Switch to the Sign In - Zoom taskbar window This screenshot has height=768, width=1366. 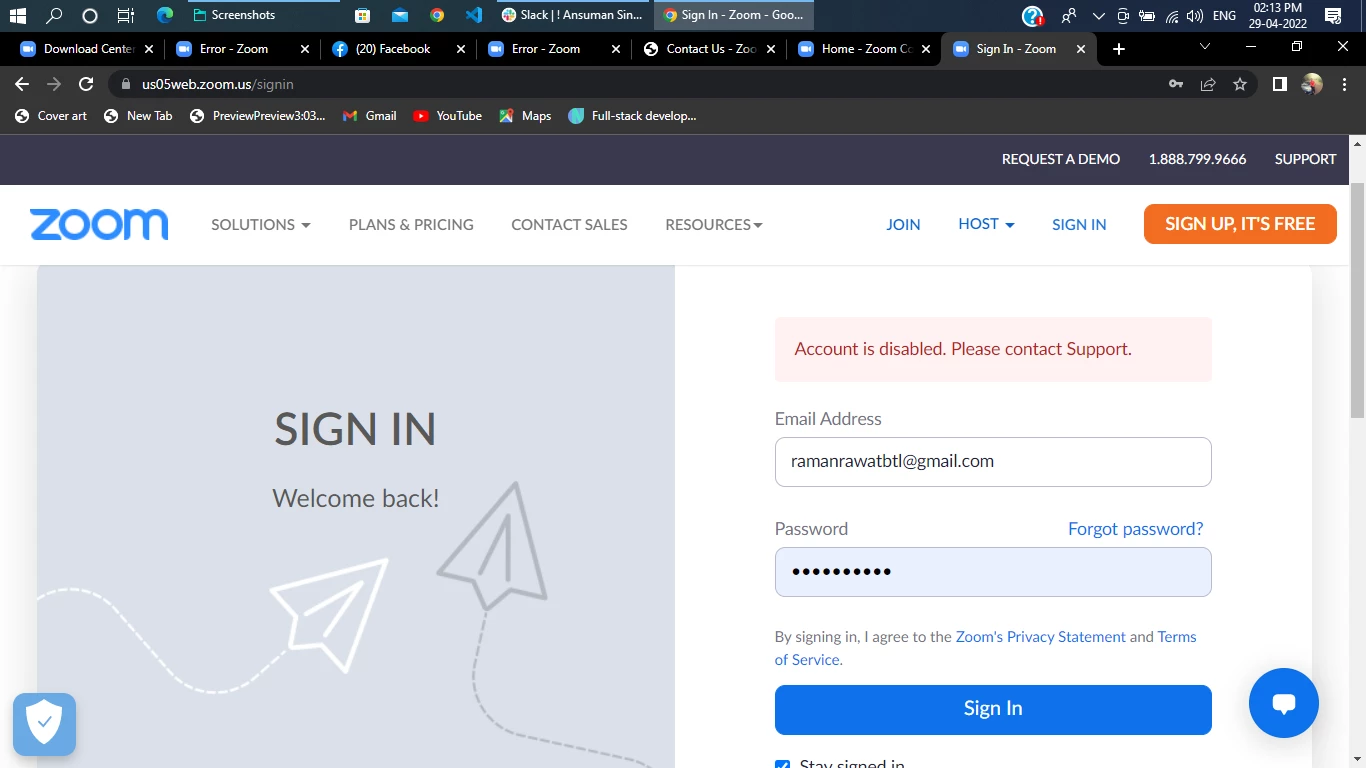(734, 15)
